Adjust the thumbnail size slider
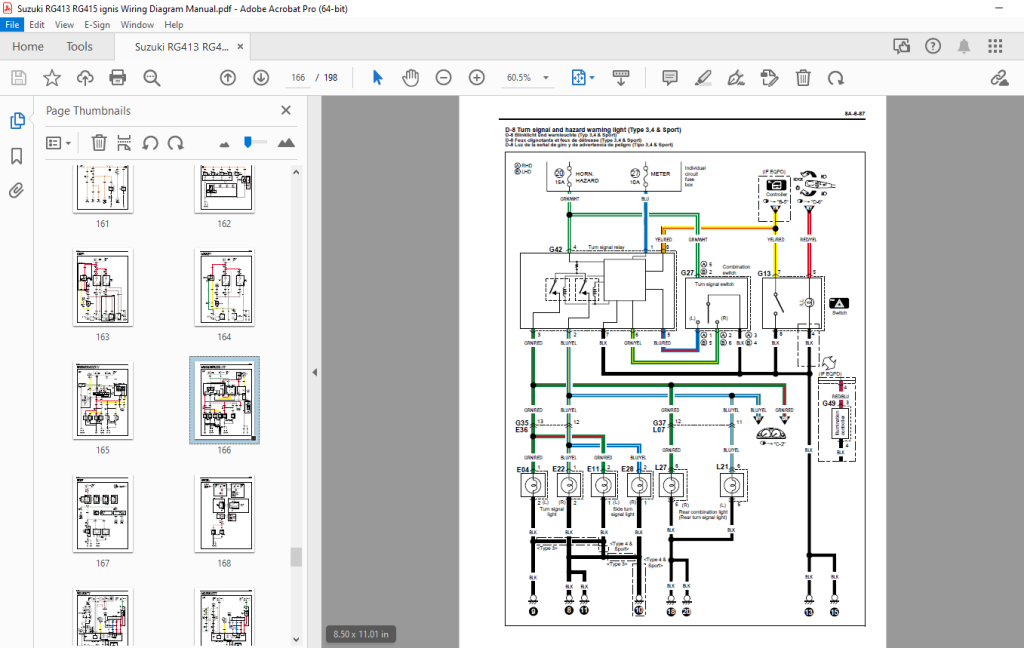The height and width of the screenshot is (648, 1024). coord(248,142)
